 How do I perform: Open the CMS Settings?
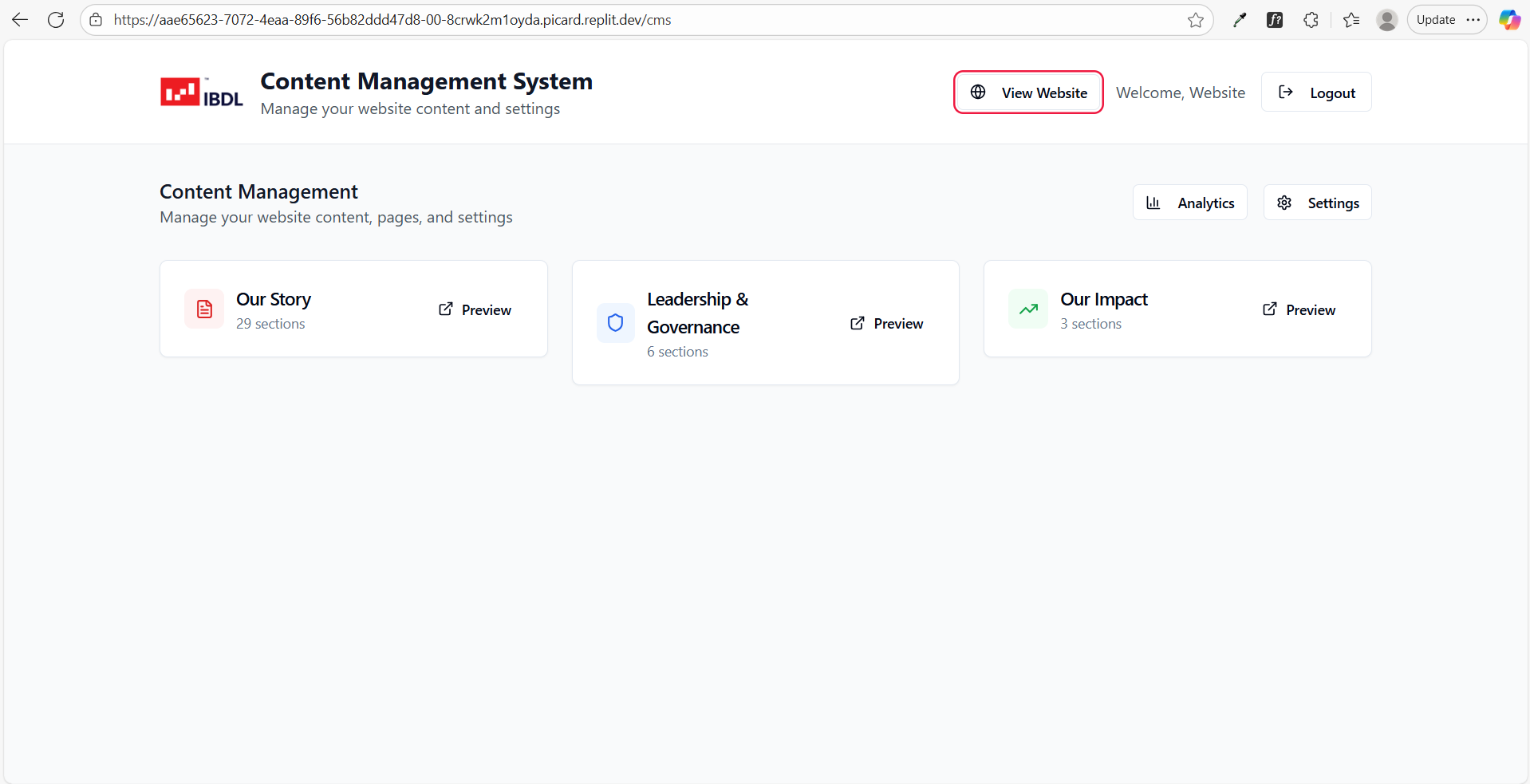click(1317, 203)
